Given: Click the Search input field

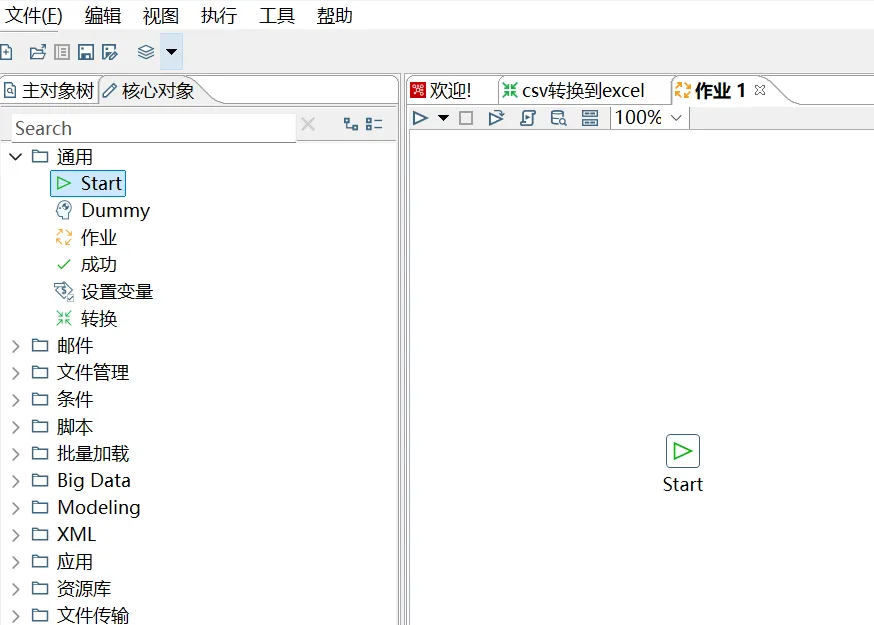Looking at the screenshot, I should coord(150,128).
